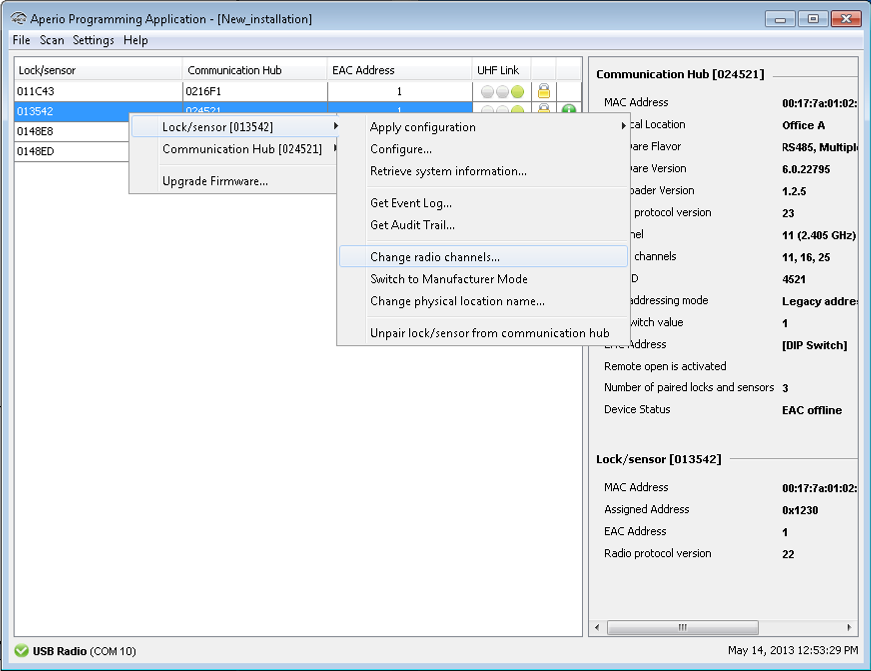Click the UHF Link column header
Viewport: 871px width, 671px height.
pyautogui.click(x=502, y=70)
